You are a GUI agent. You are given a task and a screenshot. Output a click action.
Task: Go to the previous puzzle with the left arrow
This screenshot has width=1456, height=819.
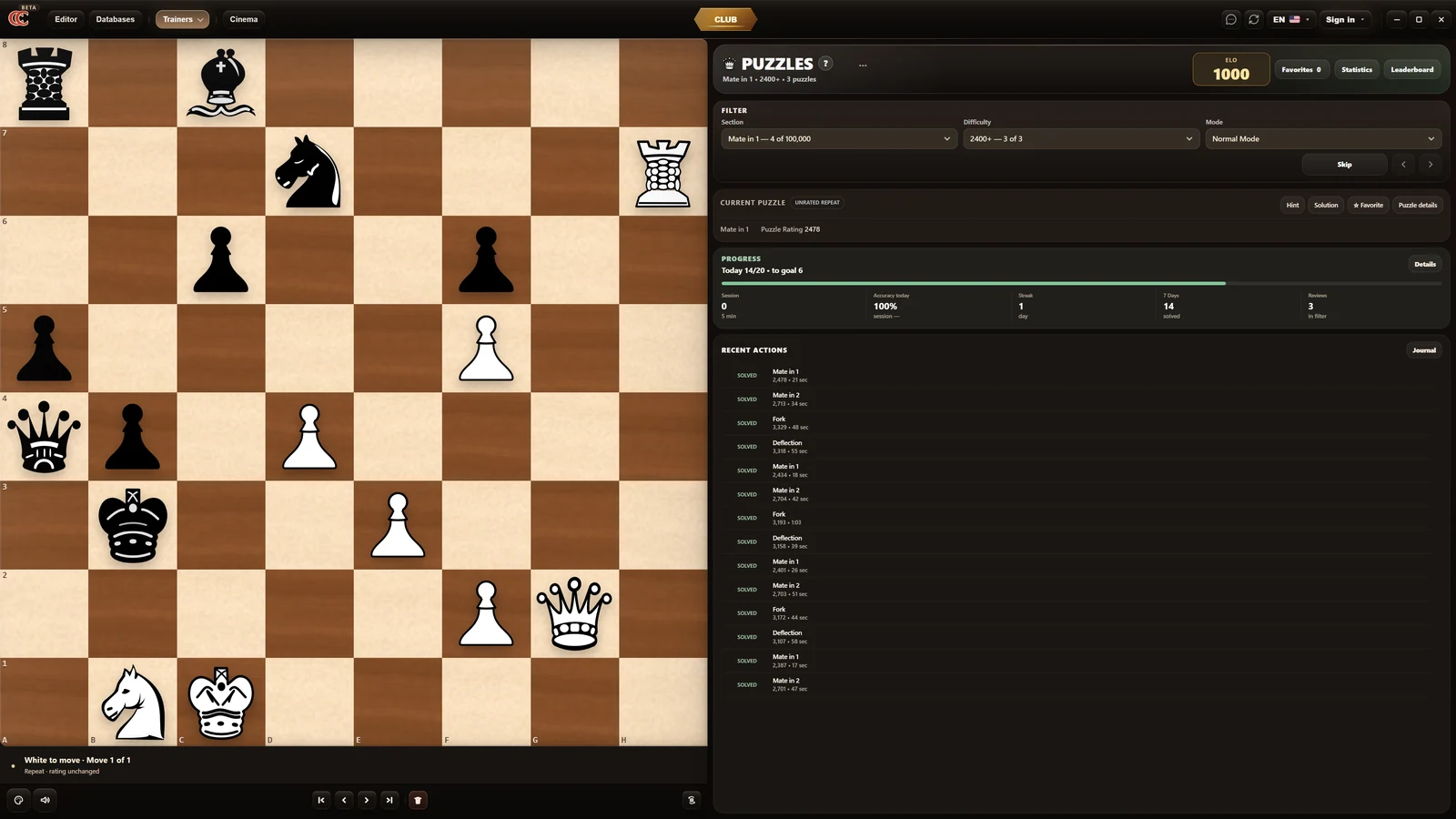click(x=1404, y=165)
